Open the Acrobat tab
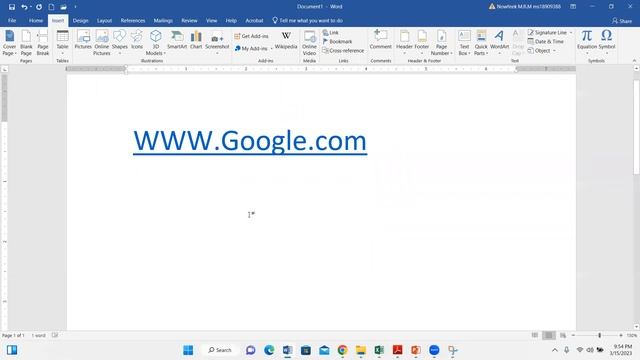The image size is (640, 360). (x=254, y=20)
